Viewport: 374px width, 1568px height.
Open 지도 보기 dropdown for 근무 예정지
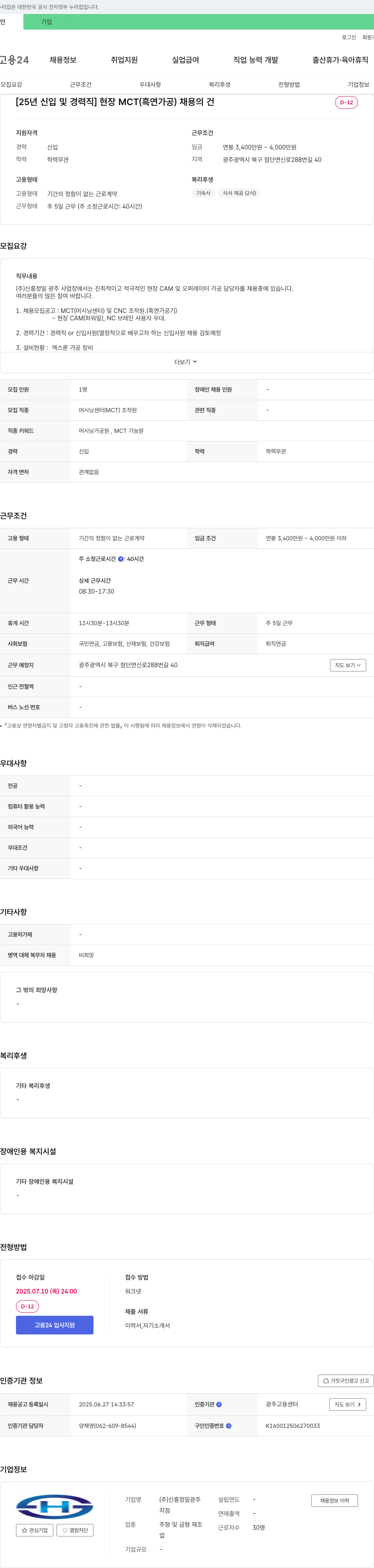348,665
